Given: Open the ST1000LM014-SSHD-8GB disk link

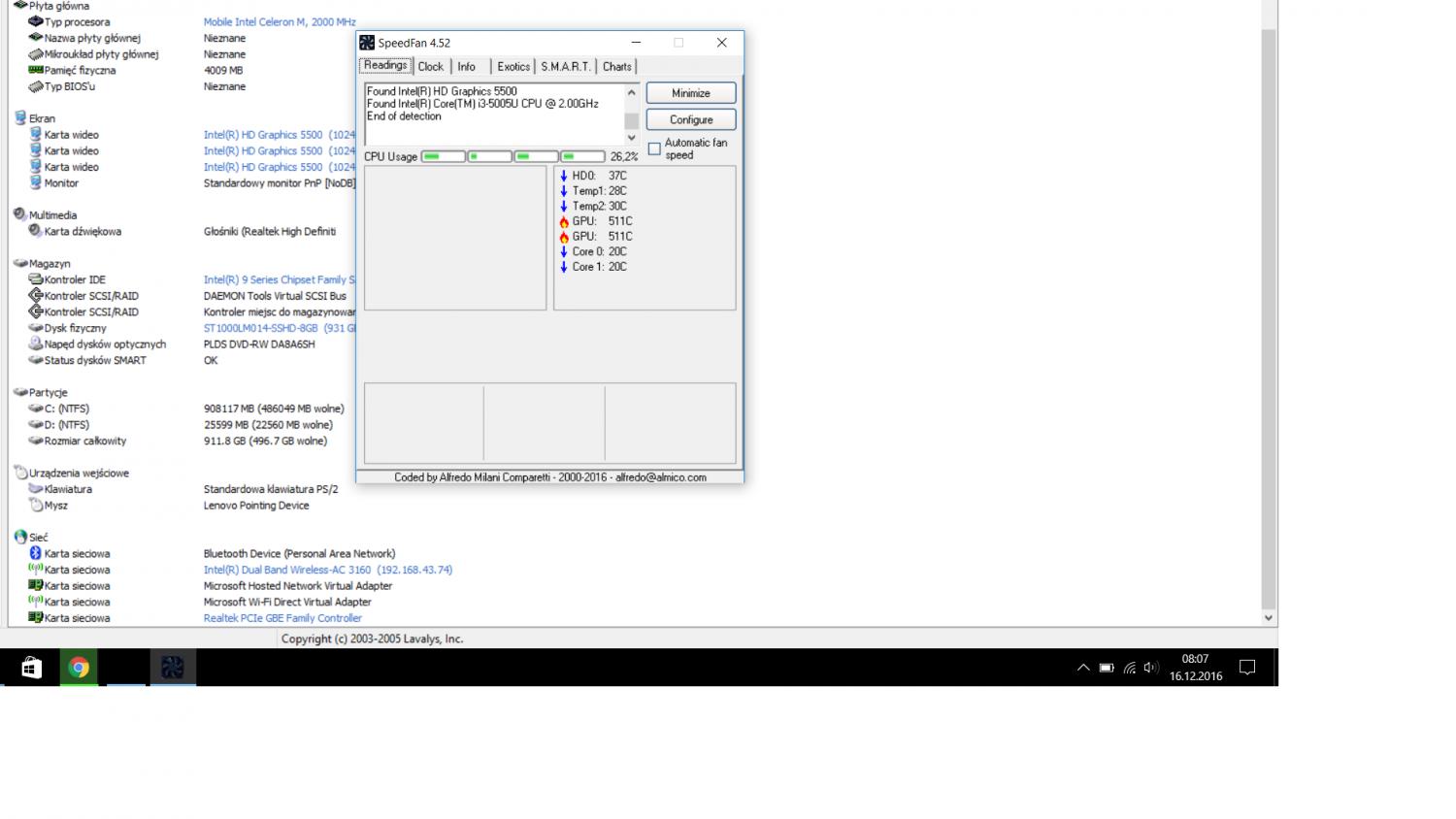Looking at the screenshot, I should [x=280, y=328].
